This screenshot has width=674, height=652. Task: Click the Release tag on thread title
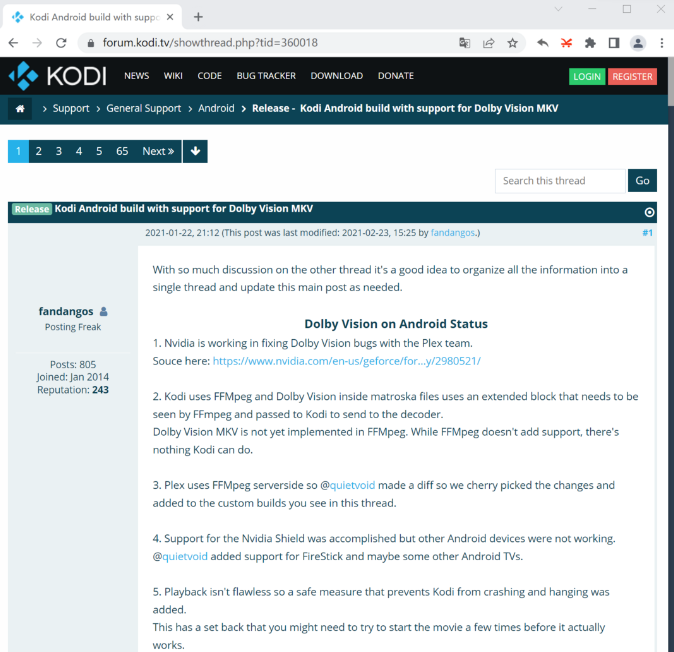pos(32,209)
